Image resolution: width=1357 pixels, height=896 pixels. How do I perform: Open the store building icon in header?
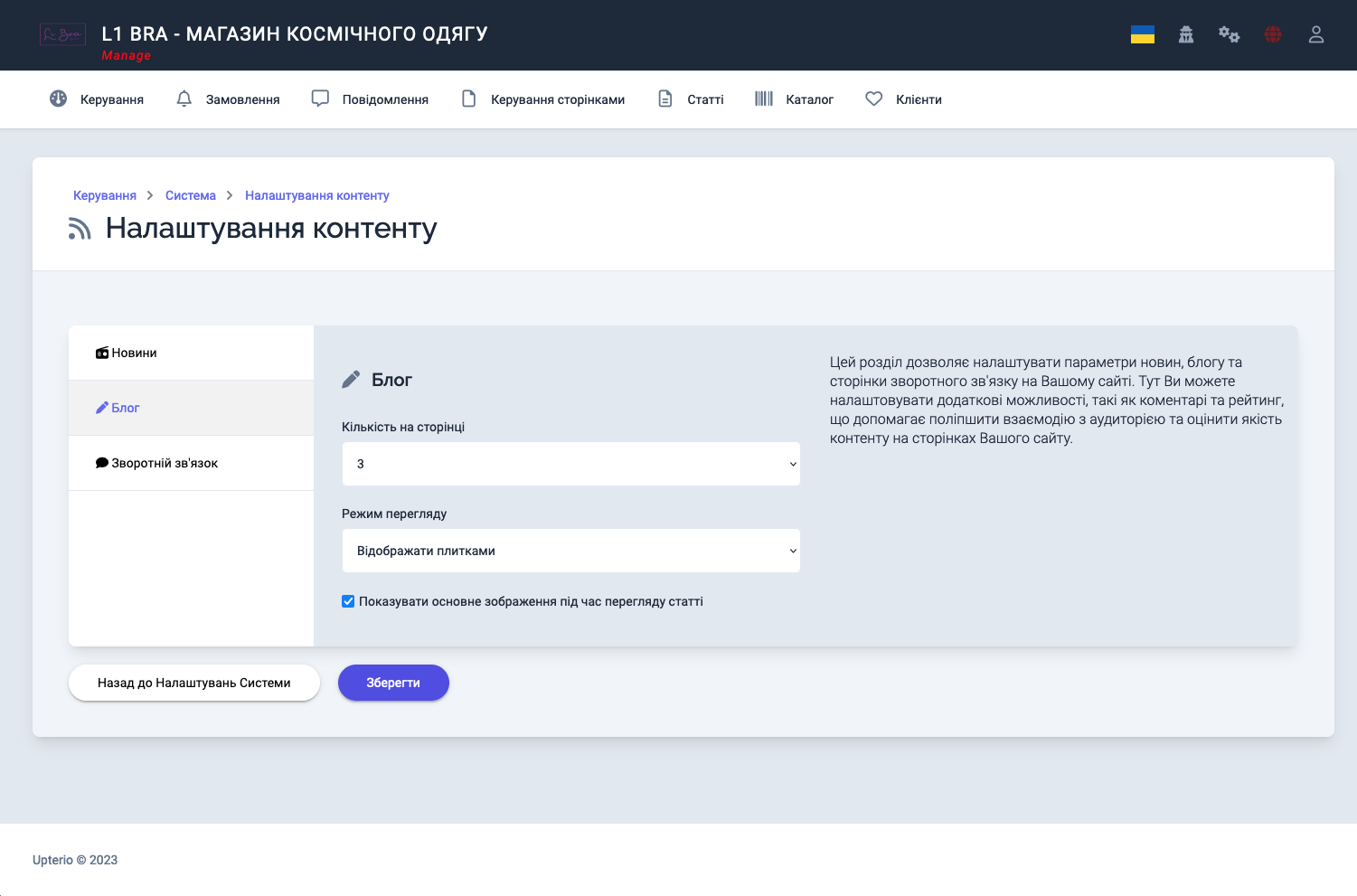[1186, 34]
